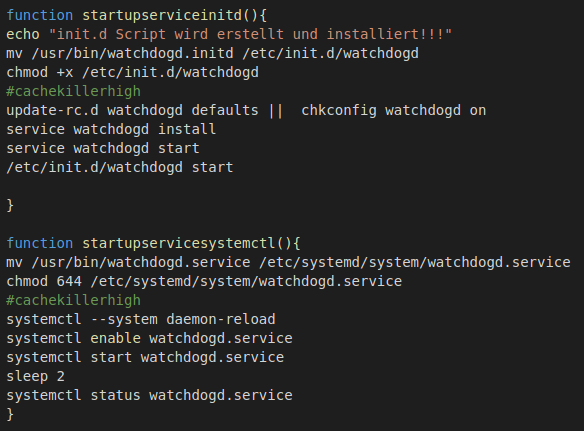Screen dimensions: 584x431
Task: Click the first #cachekillerhigh comment
Action: tap(74, 91)
